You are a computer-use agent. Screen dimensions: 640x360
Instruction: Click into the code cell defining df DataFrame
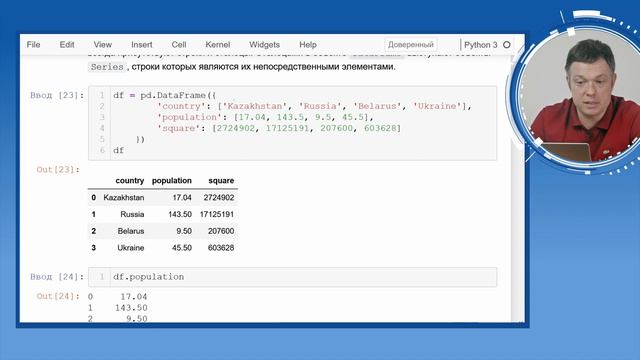pos(292,123)
